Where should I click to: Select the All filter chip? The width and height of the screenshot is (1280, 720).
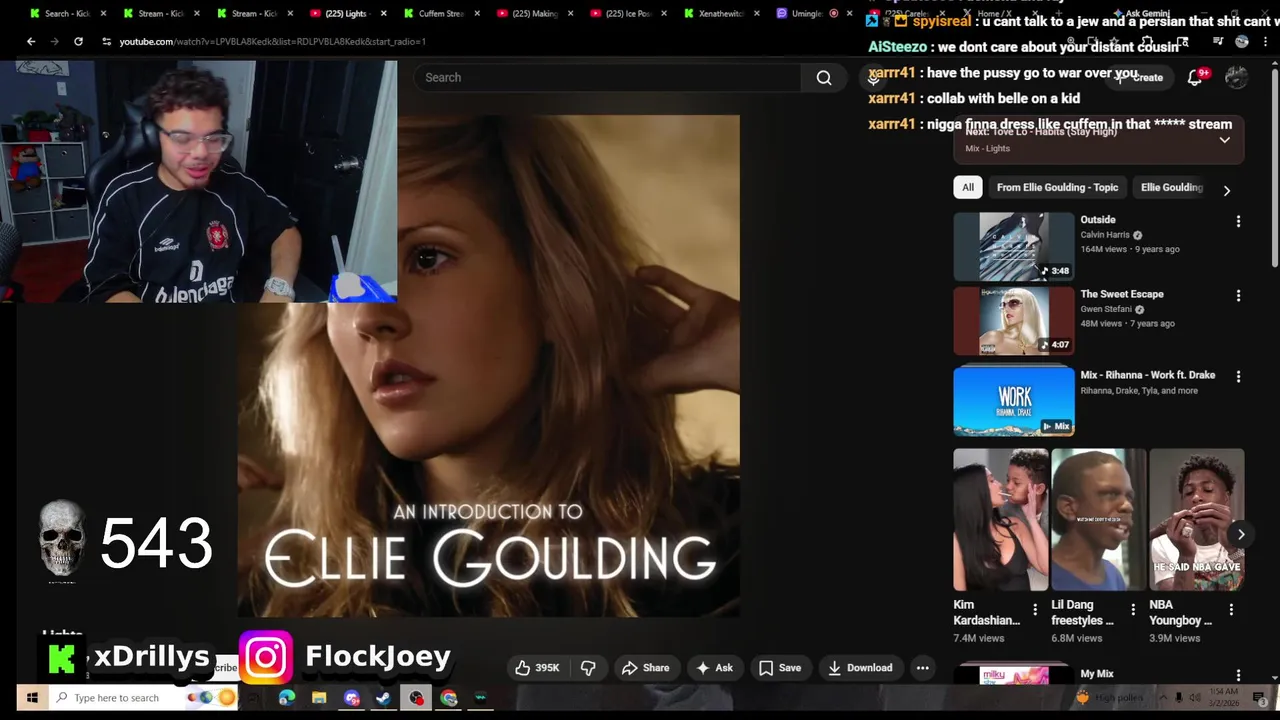pyautogui.click(x=968, y=187)
